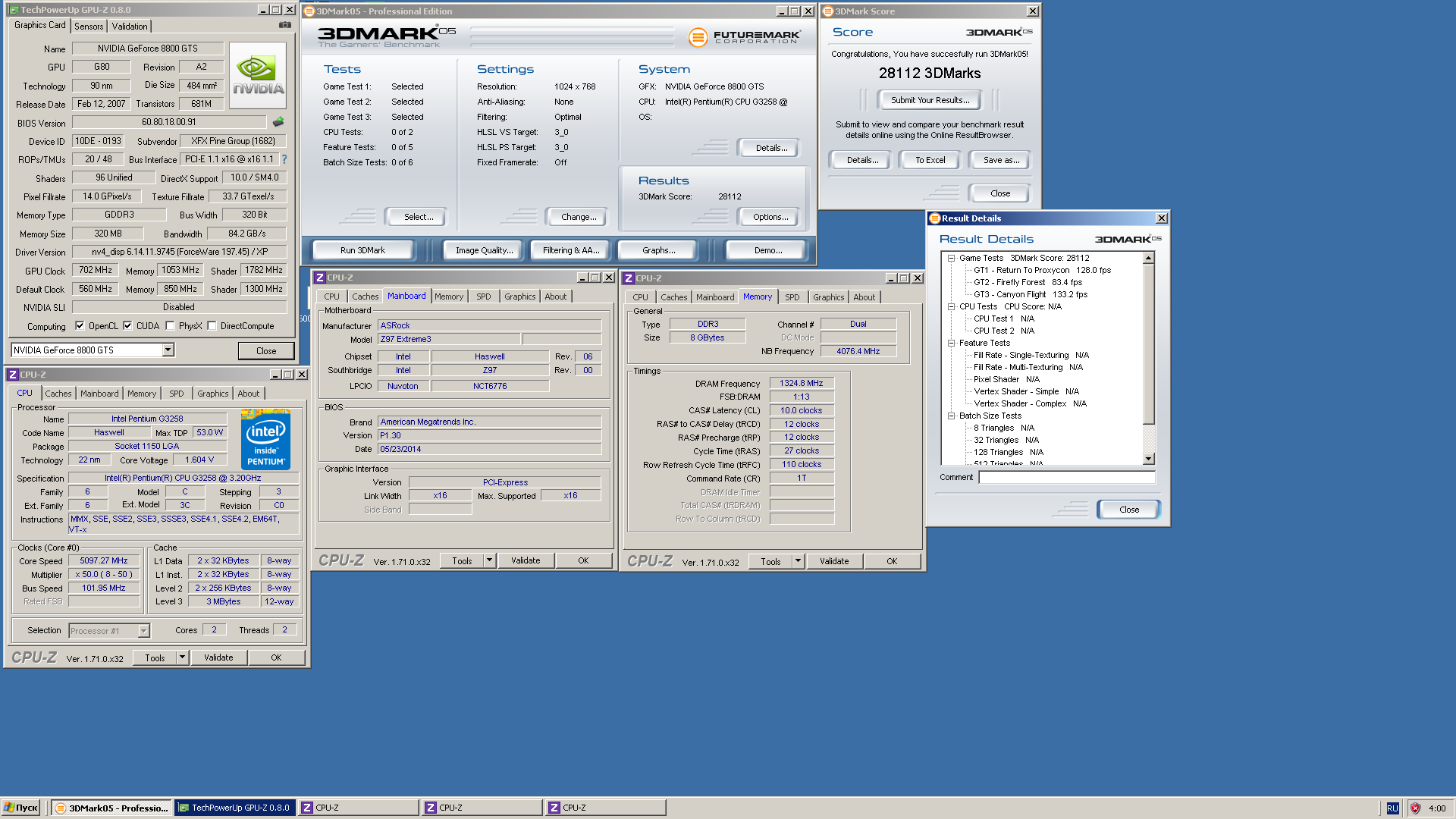Click the Result Details vertical scrollbar thumb
Image resolution: width=1456 pixels, height=819 pixels.
point(1148,345)
